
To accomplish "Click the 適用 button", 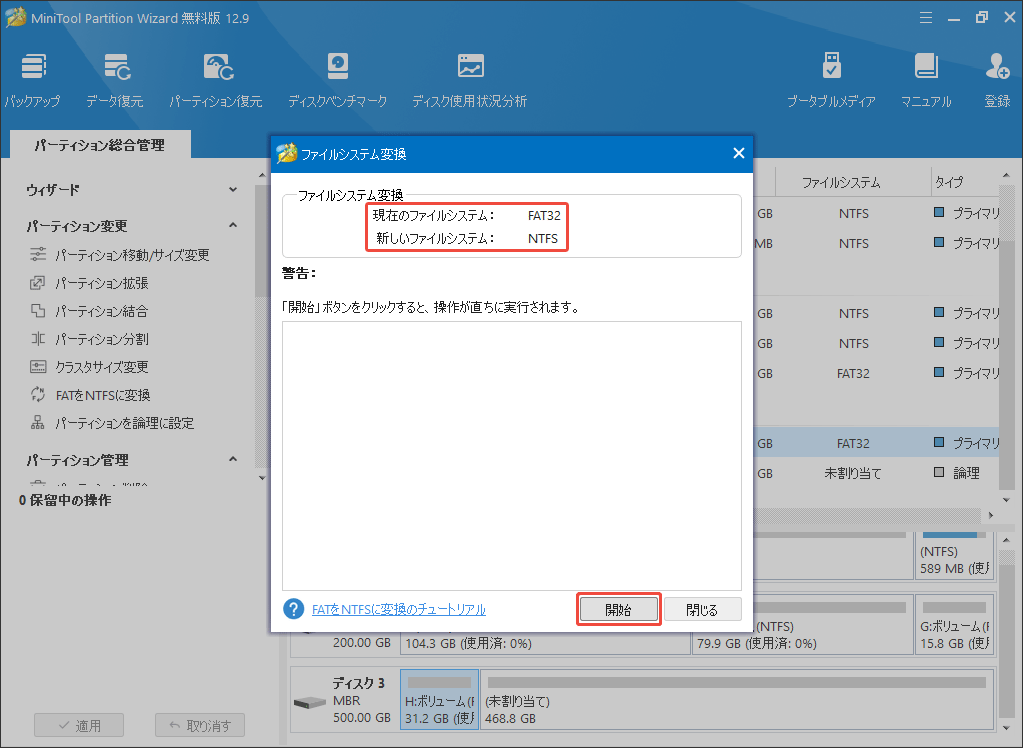I will pos(79,725).
